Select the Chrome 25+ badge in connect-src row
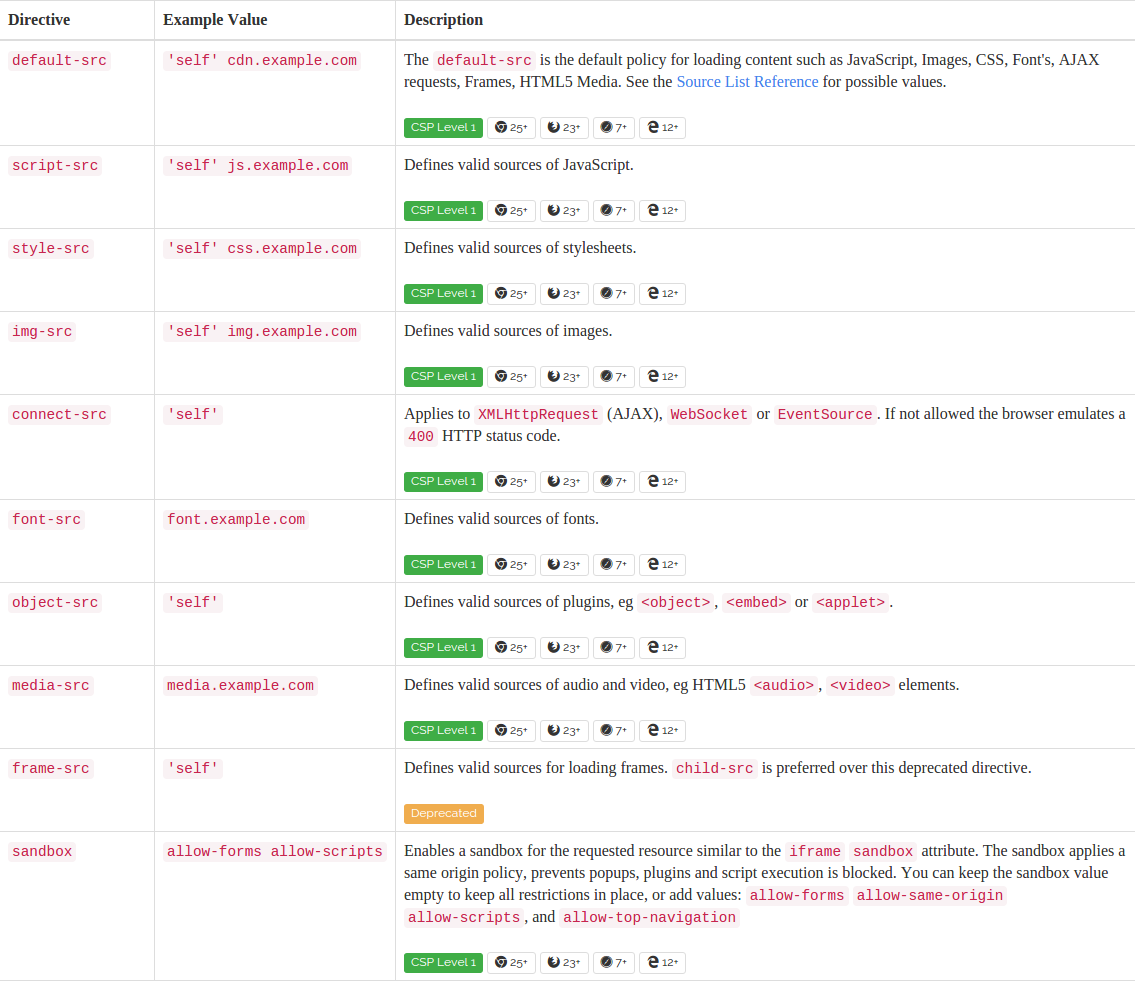This screenshot has height=981, width=1135. (x=511, y=482)
